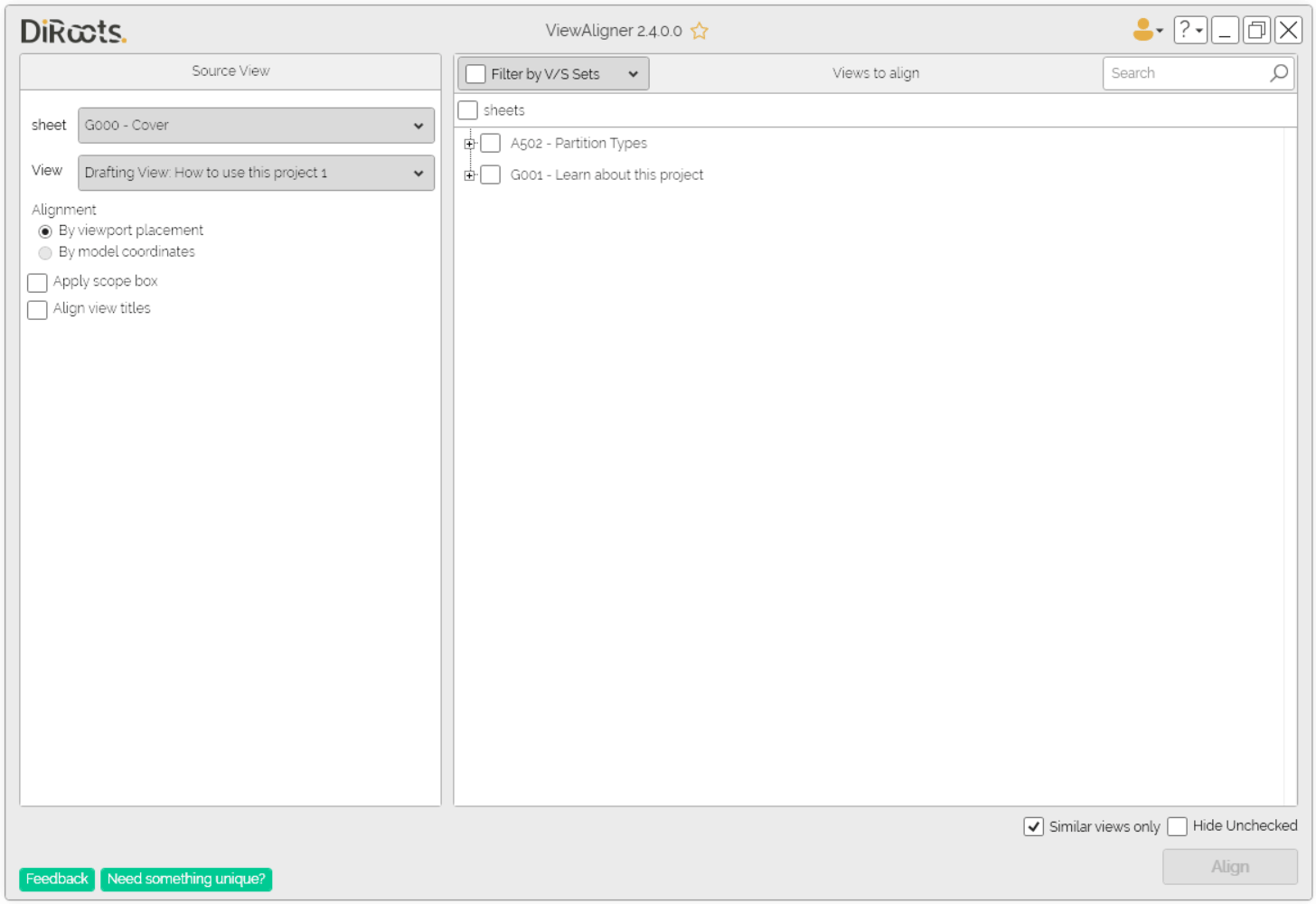Select By model coordinates alignment
Image resolution: width=1316 pixels, height=904 pixels.
pos(45,253)
